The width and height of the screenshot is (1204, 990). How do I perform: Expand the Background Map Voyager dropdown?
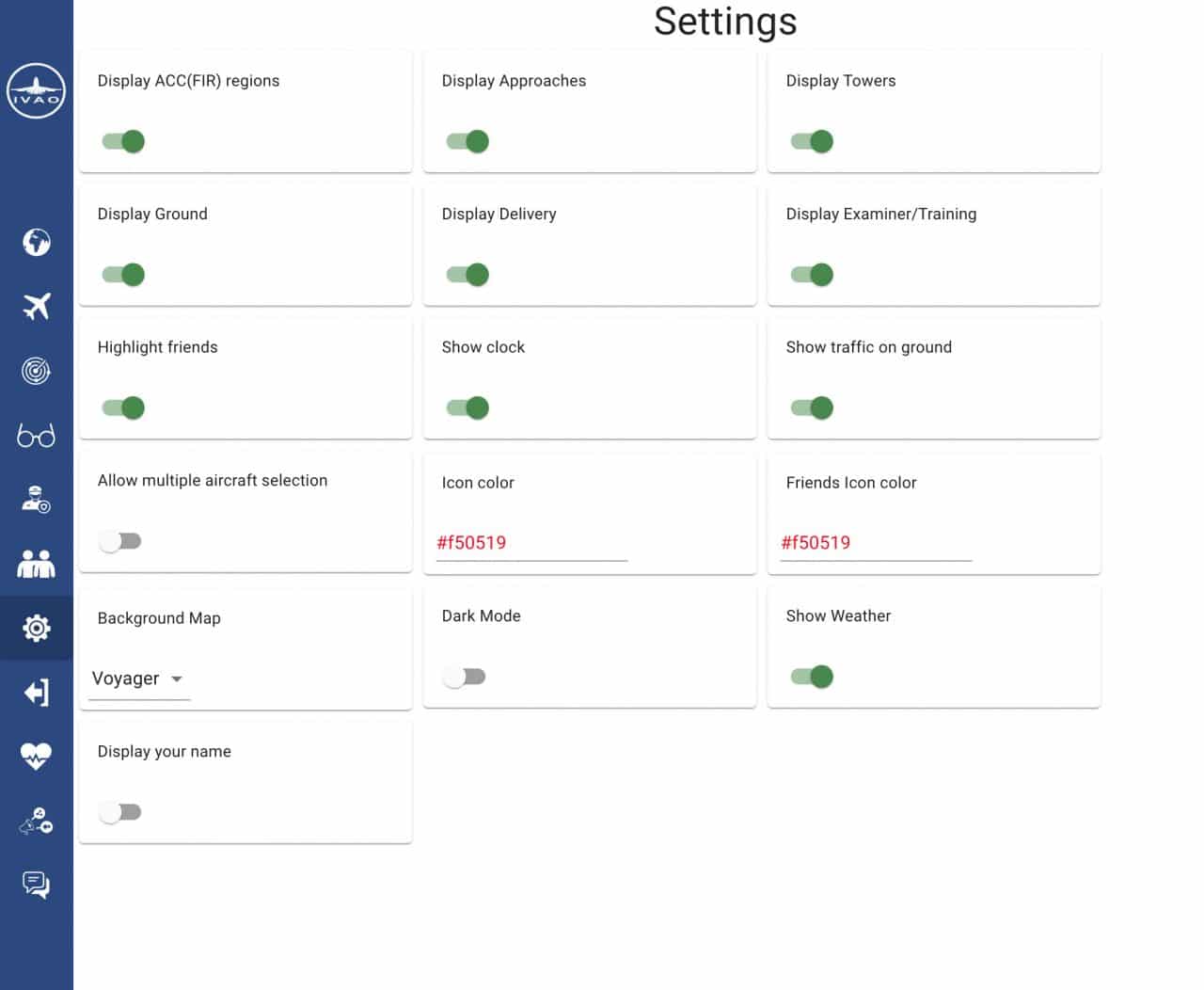138,679
